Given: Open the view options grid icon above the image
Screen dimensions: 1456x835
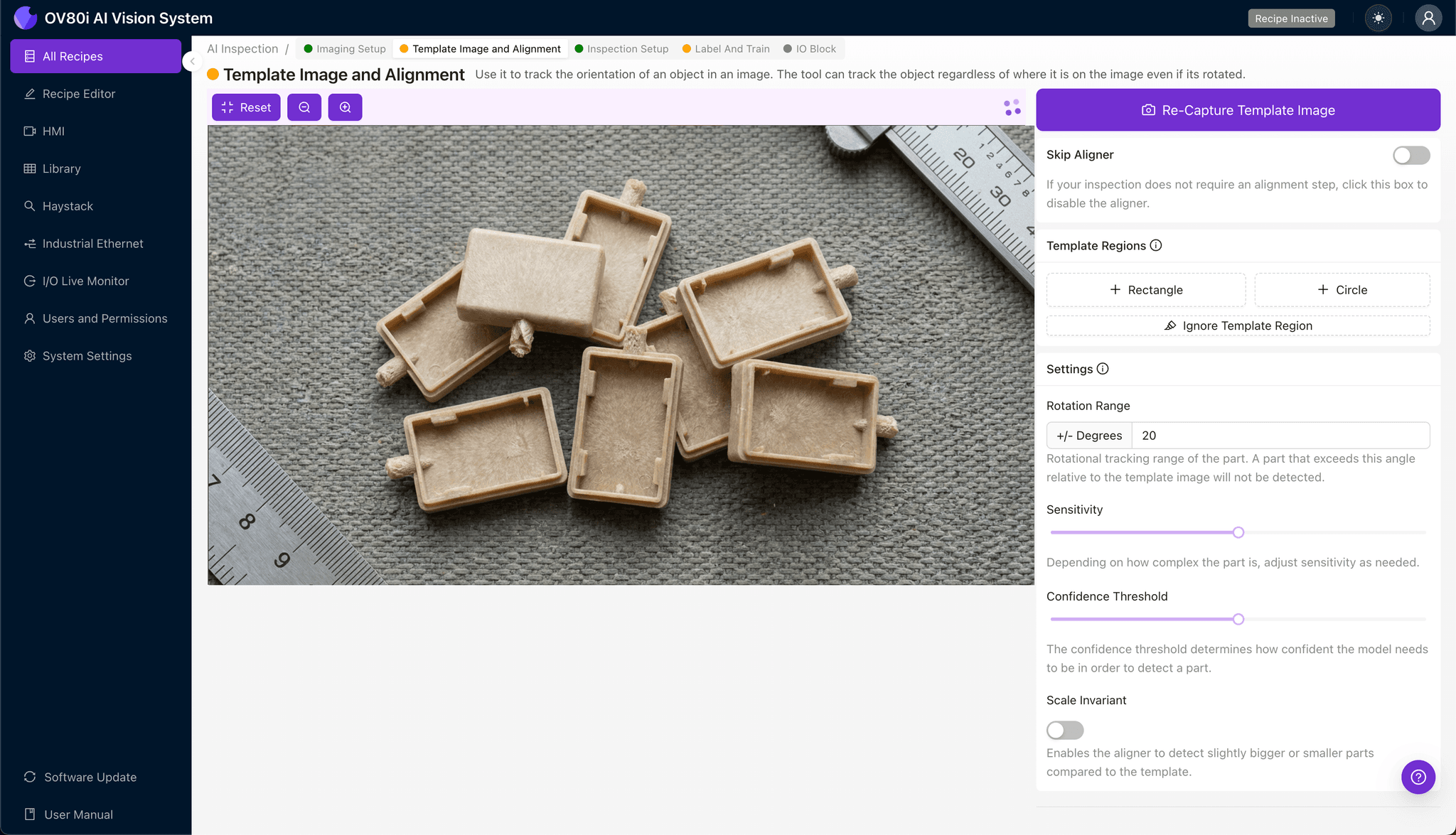Looking at the screenshot, I should pos(1012,107).
